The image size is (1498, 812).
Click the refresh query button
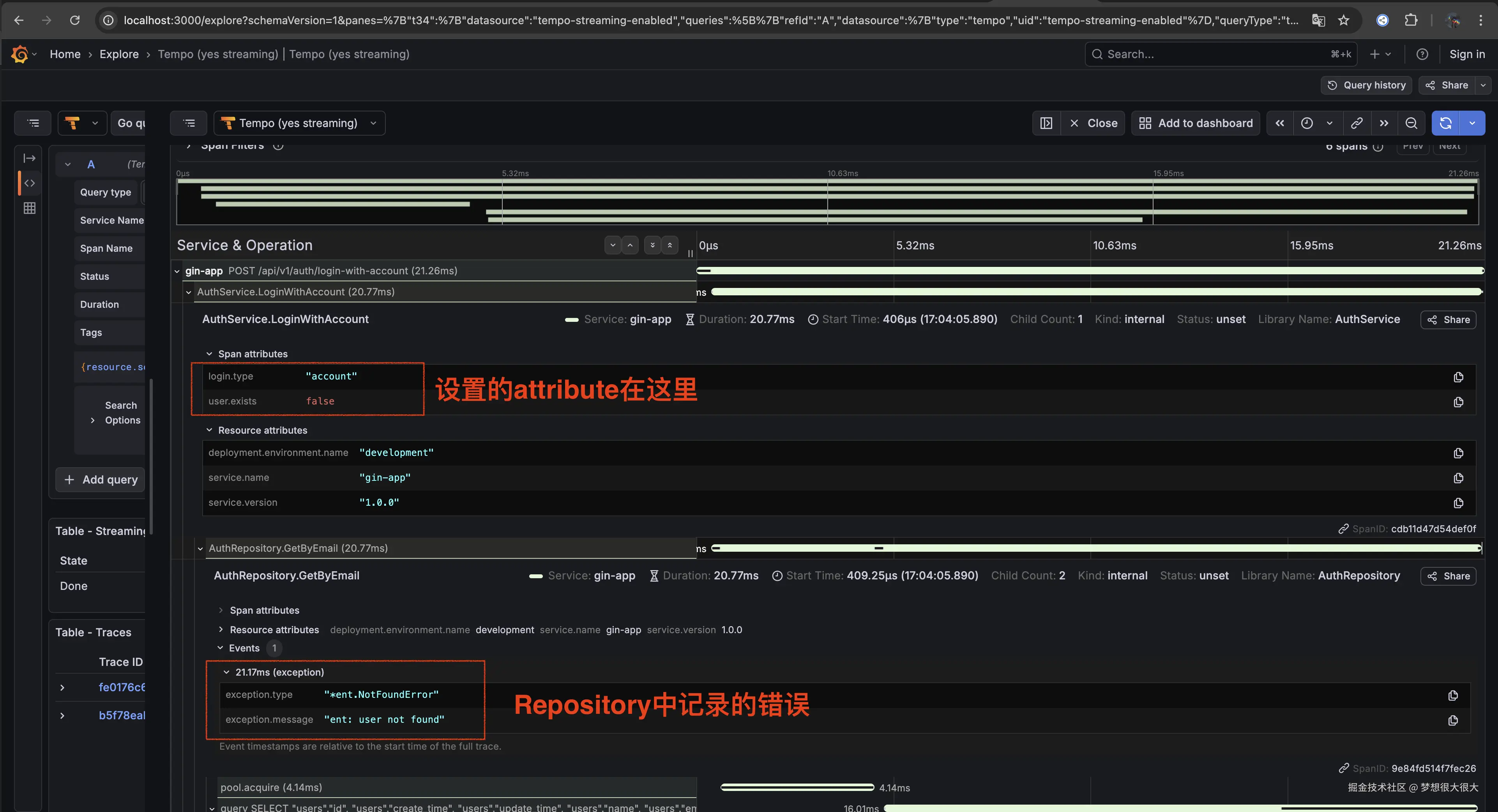pyautogui.click(x=1446, y=123)
